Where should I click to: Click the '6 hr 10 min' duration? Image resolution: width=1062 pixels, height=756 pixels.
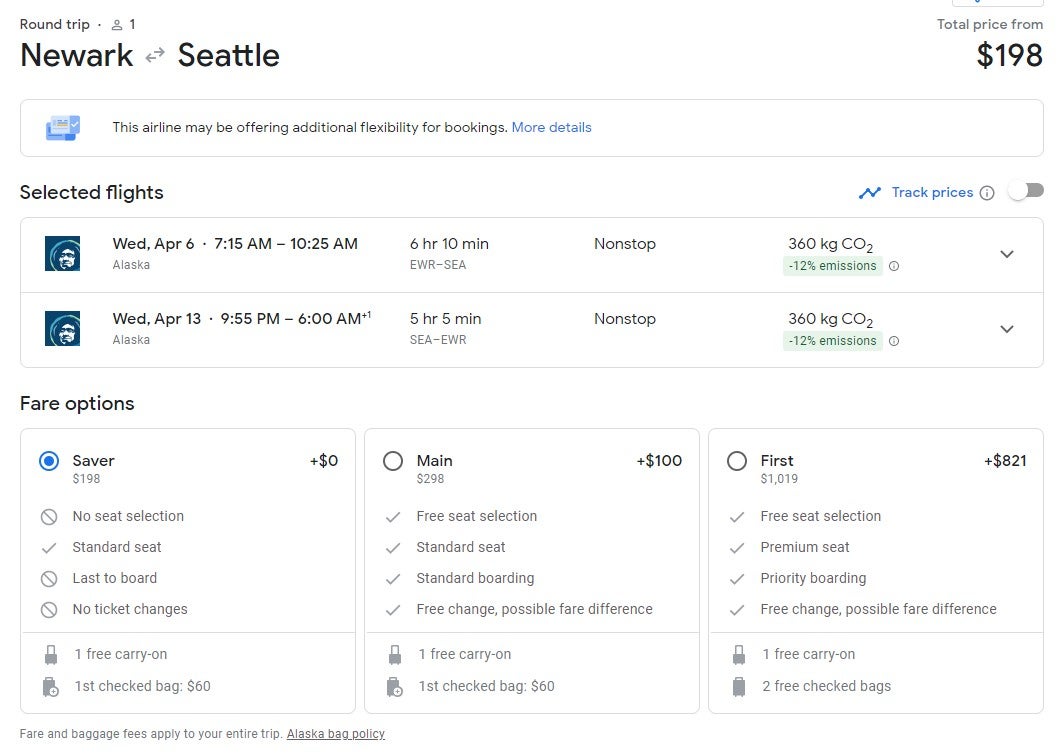click(449, 244)
